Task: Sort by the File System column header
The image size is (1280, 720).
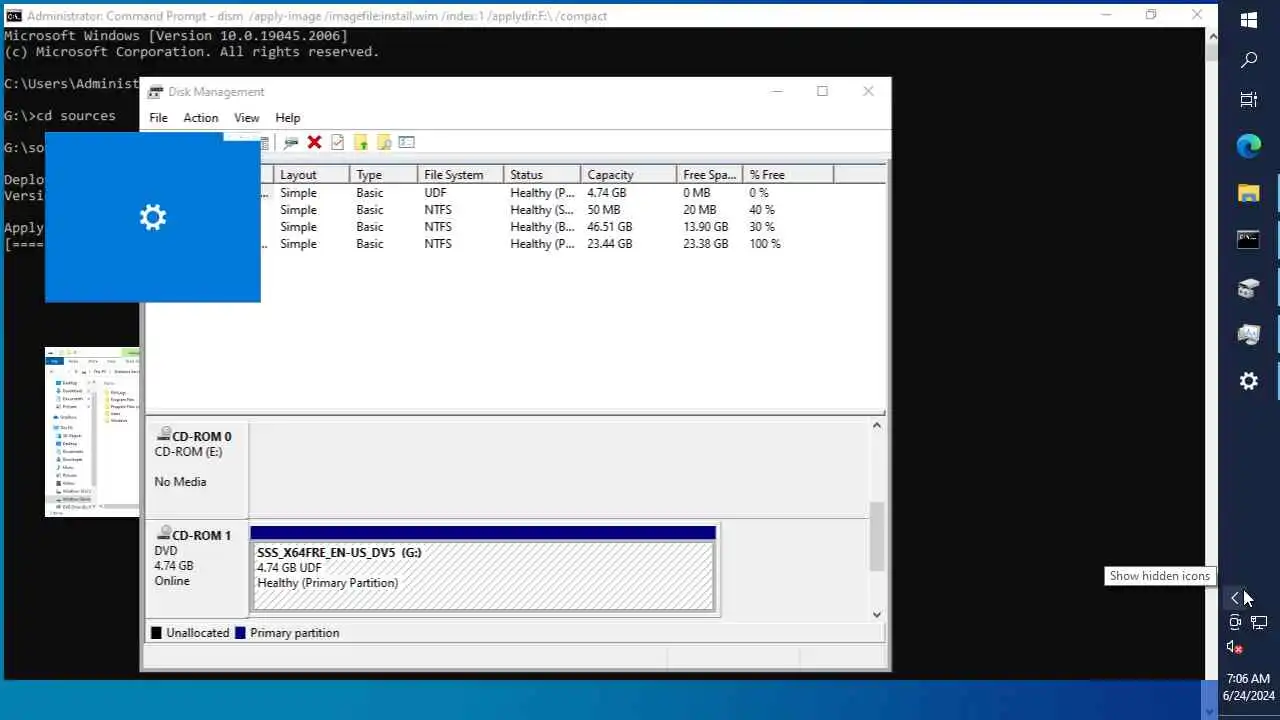Action: pyautogui.click(x=460, y=175)
